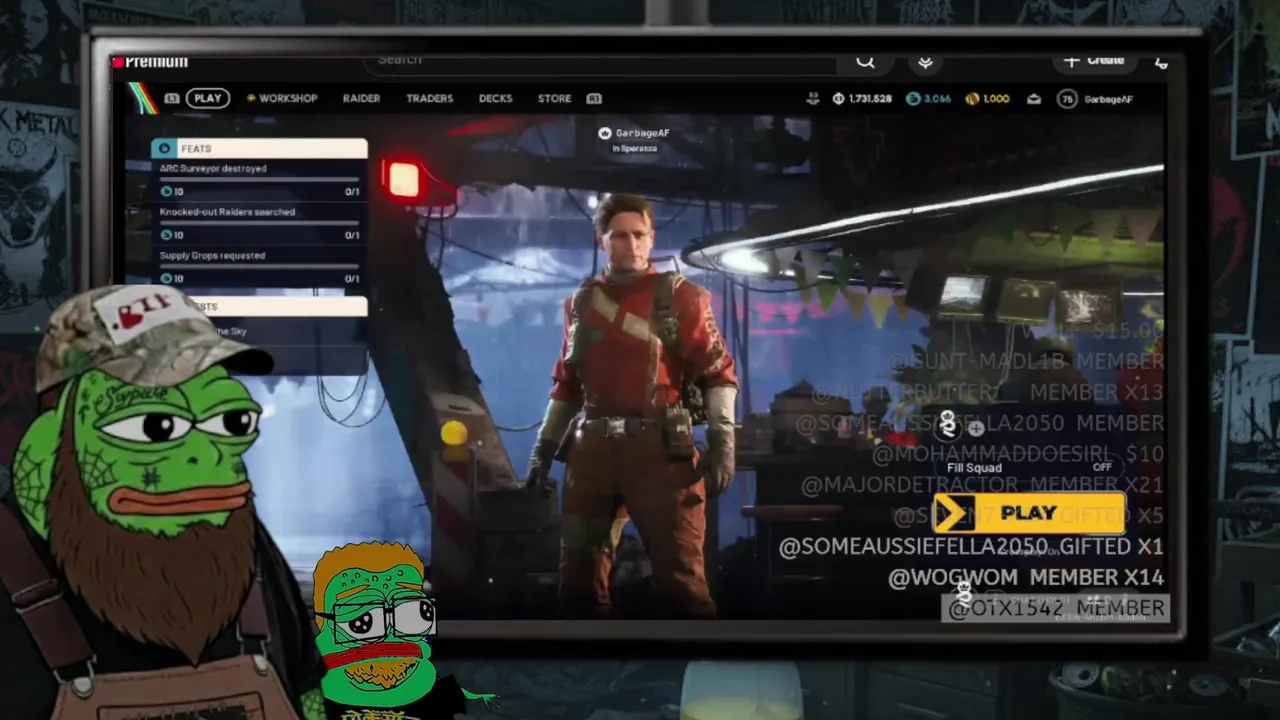Click the voice search microphone icon
Screen dimensions: 1280x720
925,62
